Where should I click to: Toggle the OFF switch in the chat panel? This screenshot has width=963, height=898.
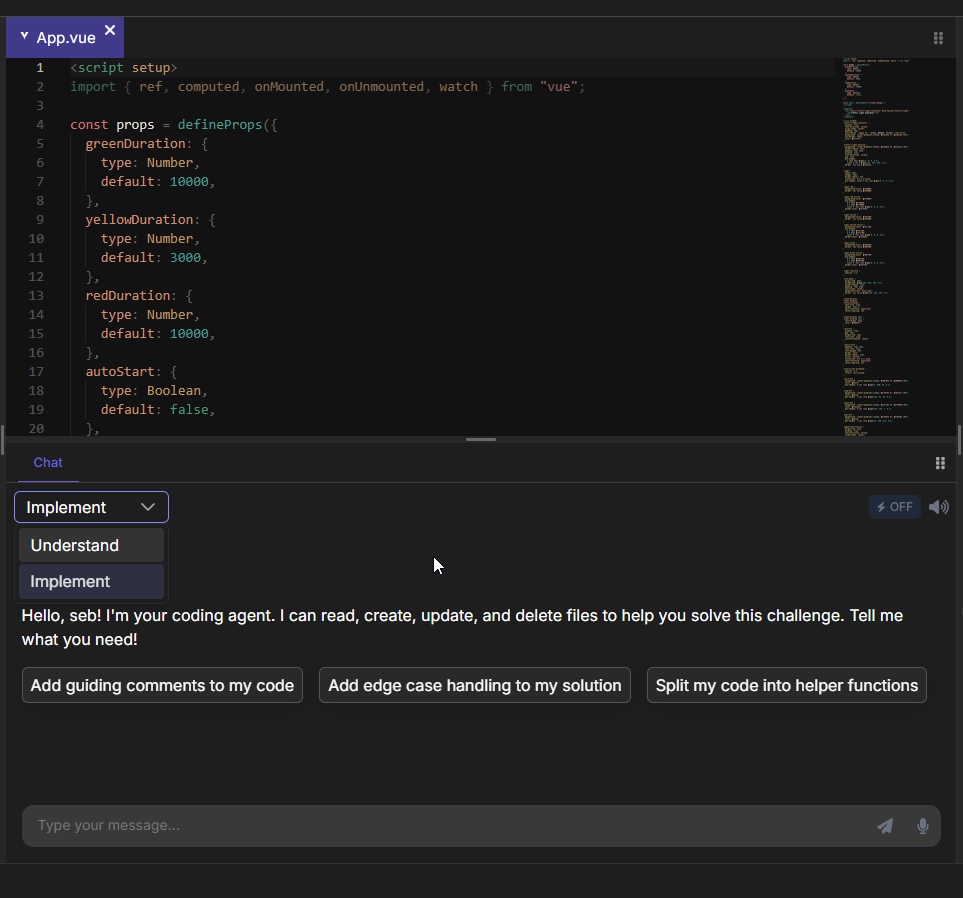pos(894,506)
